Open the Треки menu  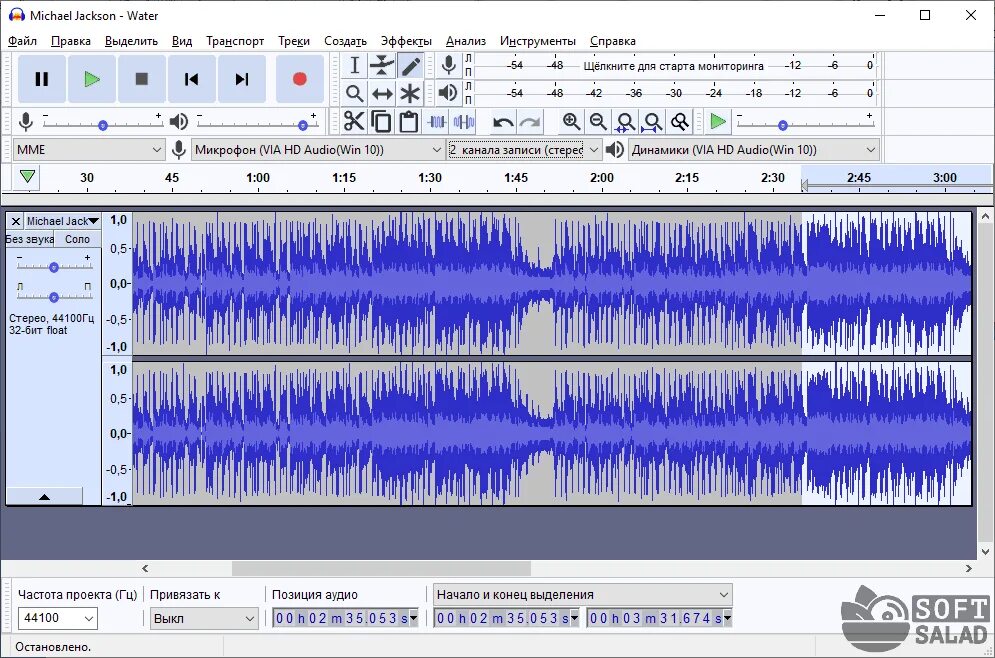pos(294,41)
